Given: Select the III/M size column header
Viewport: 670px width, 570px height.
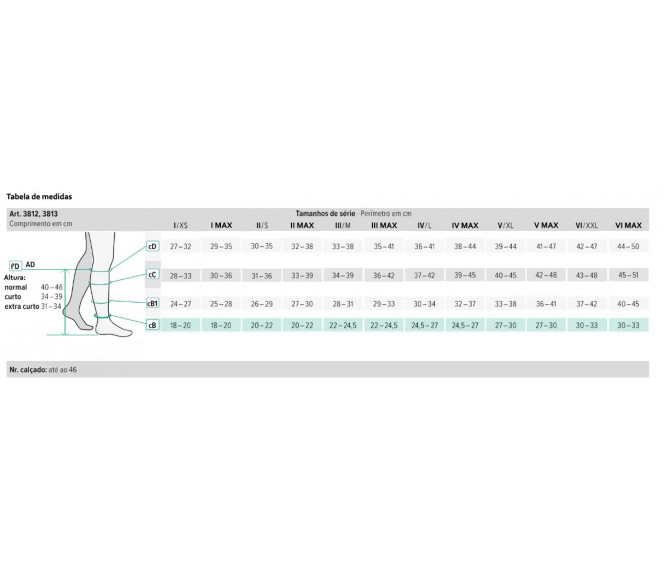Looking at the screenshot, I should [x=342, y=226].
